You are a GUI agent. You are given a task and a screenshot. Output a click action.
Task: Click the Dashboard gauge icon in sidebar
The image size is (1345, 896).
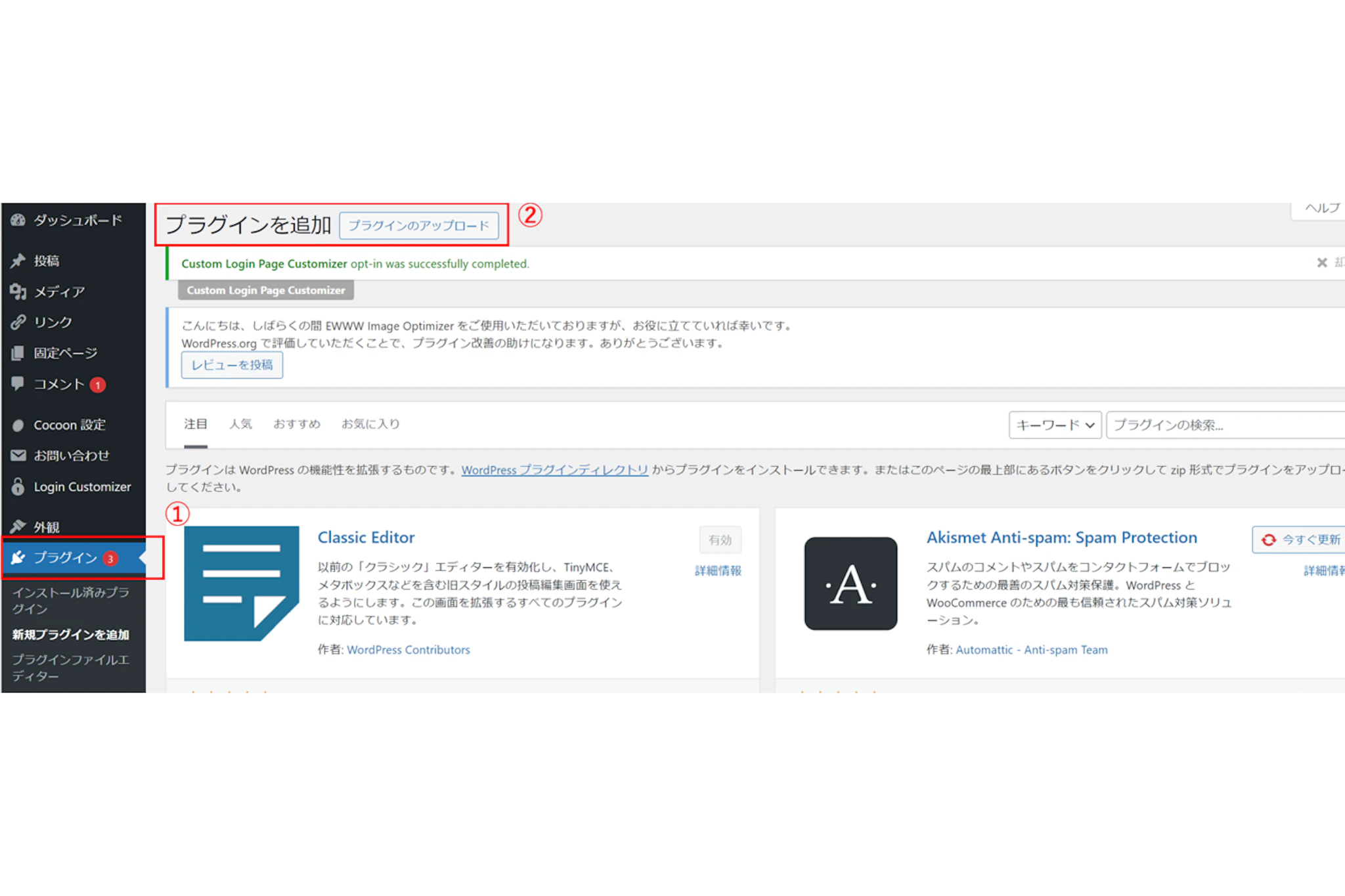coord(18,220)
